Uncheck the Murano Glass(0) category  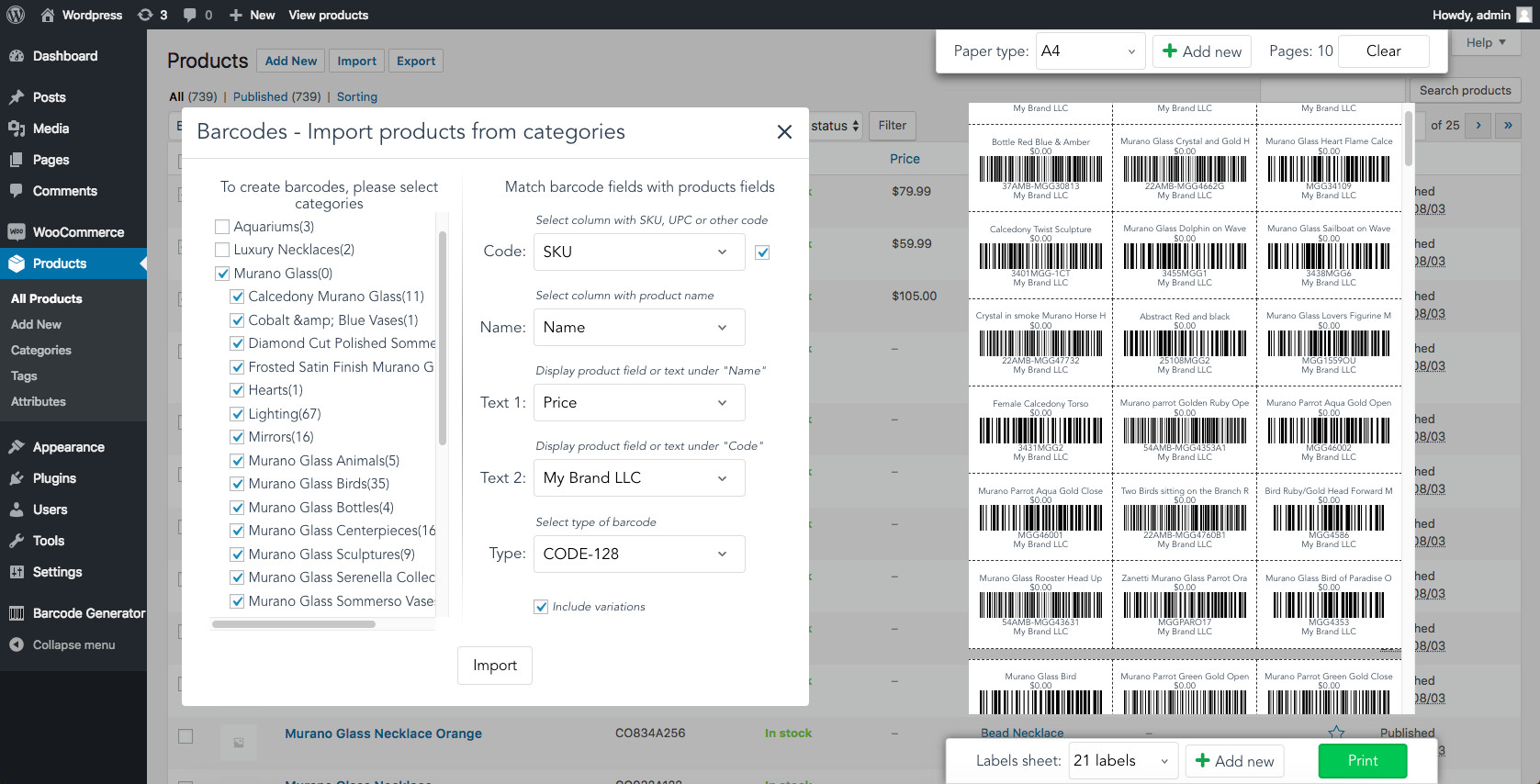pos(222,274)
